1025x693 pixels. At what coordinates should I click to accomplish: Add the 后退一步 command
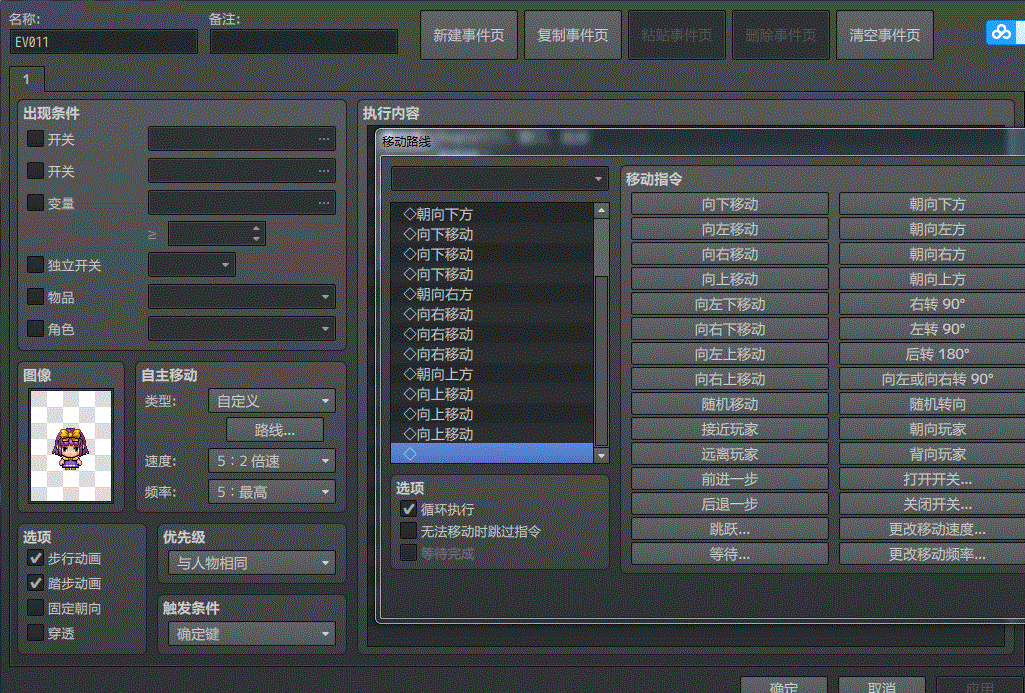pos(730,504)
